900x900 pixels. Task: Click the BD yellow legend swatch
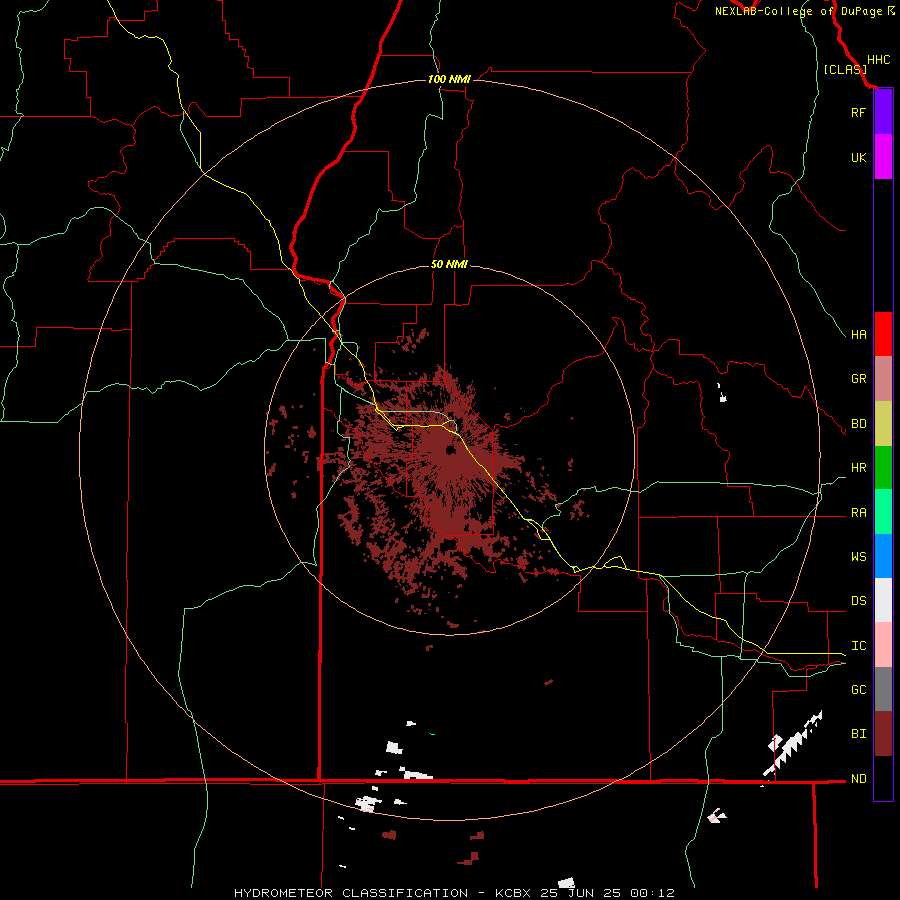pos(883,424)
